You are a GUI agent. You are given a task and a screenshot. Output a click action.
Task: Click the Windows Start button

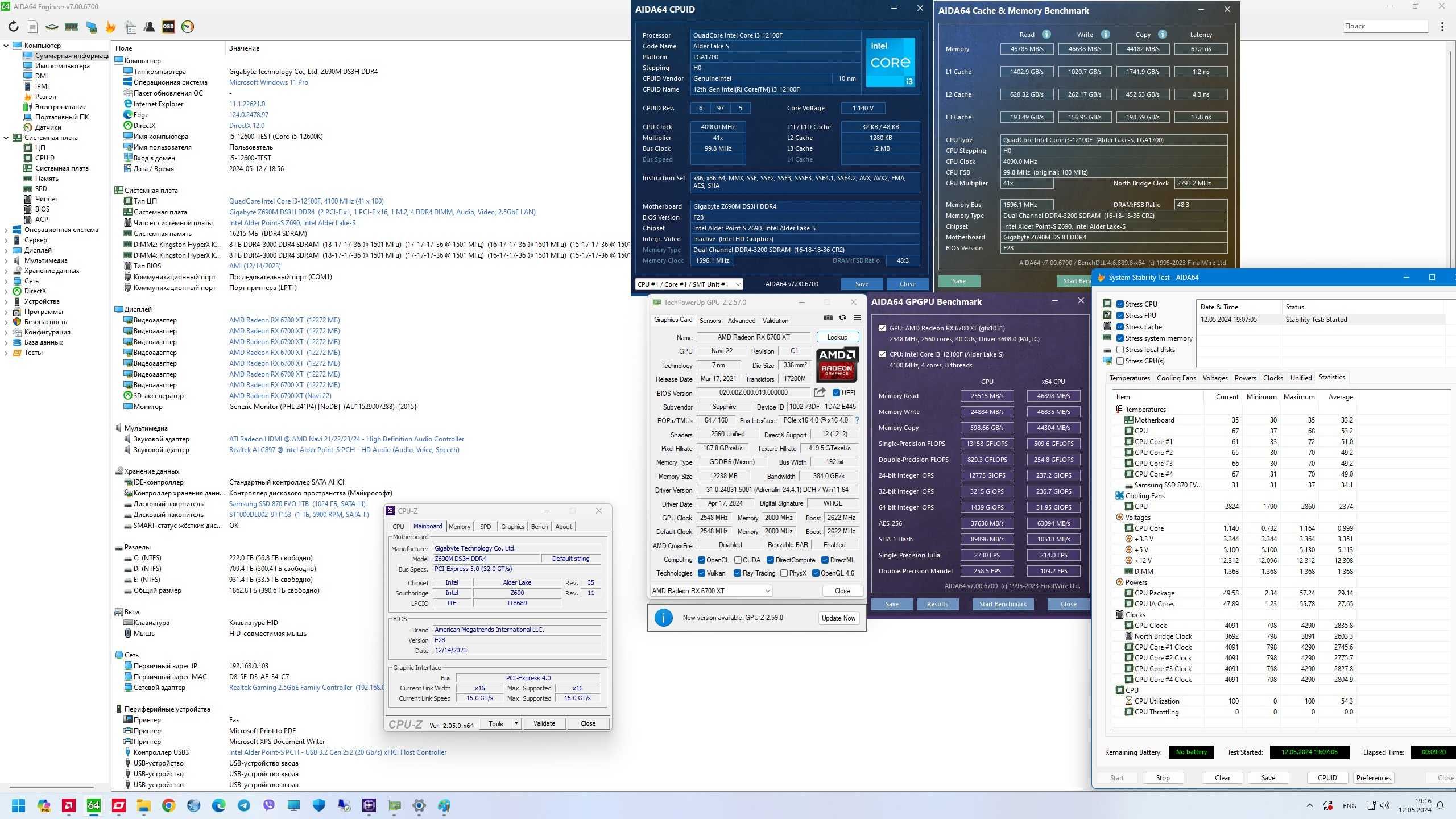point(18,805)
